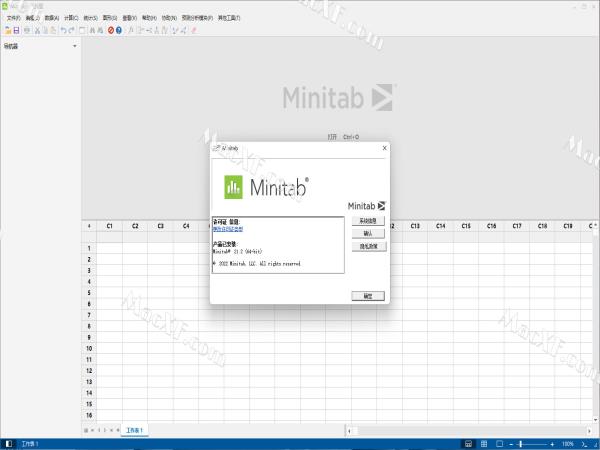Click the zoom out minus icon
600x450 pixels.
pos(511,444)
